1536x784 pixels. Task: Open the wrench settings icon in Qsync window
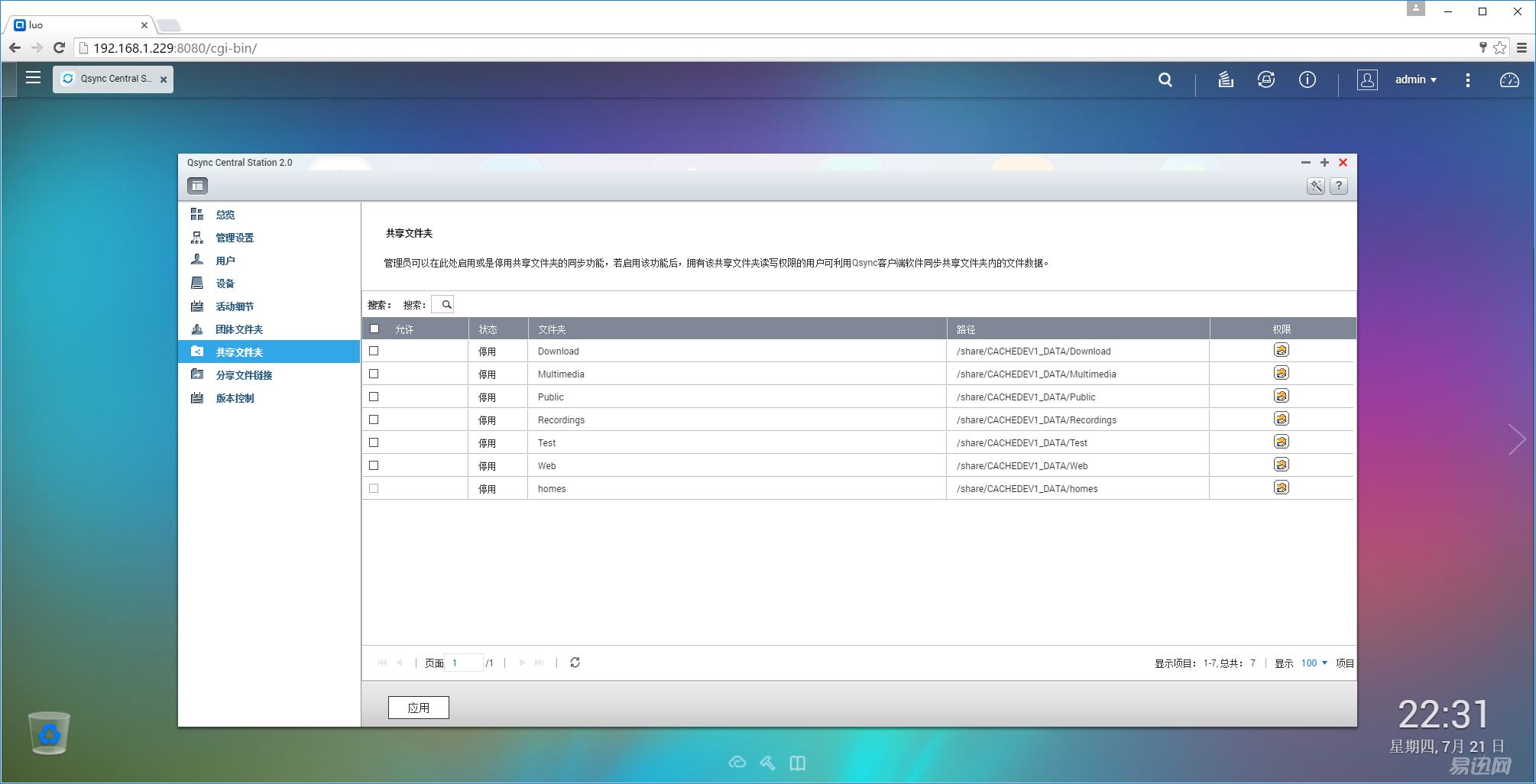tap(1316, 186)
